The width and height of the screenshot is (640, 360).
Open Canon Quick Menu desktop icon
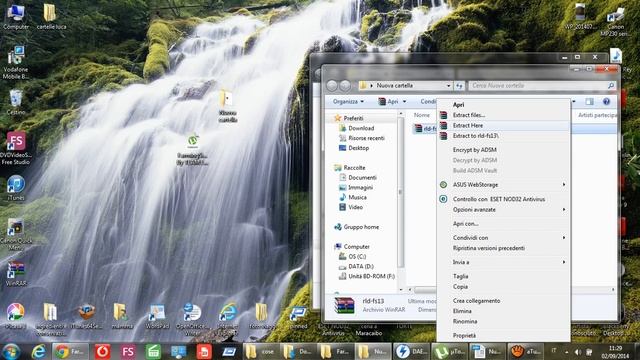point(16,235)
